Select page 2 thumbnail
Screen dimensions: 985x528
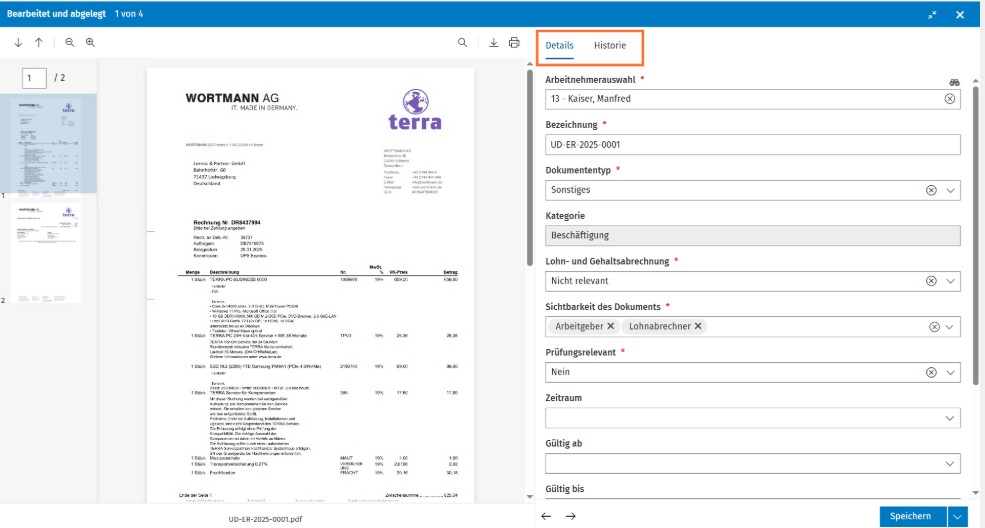point(46,253)
